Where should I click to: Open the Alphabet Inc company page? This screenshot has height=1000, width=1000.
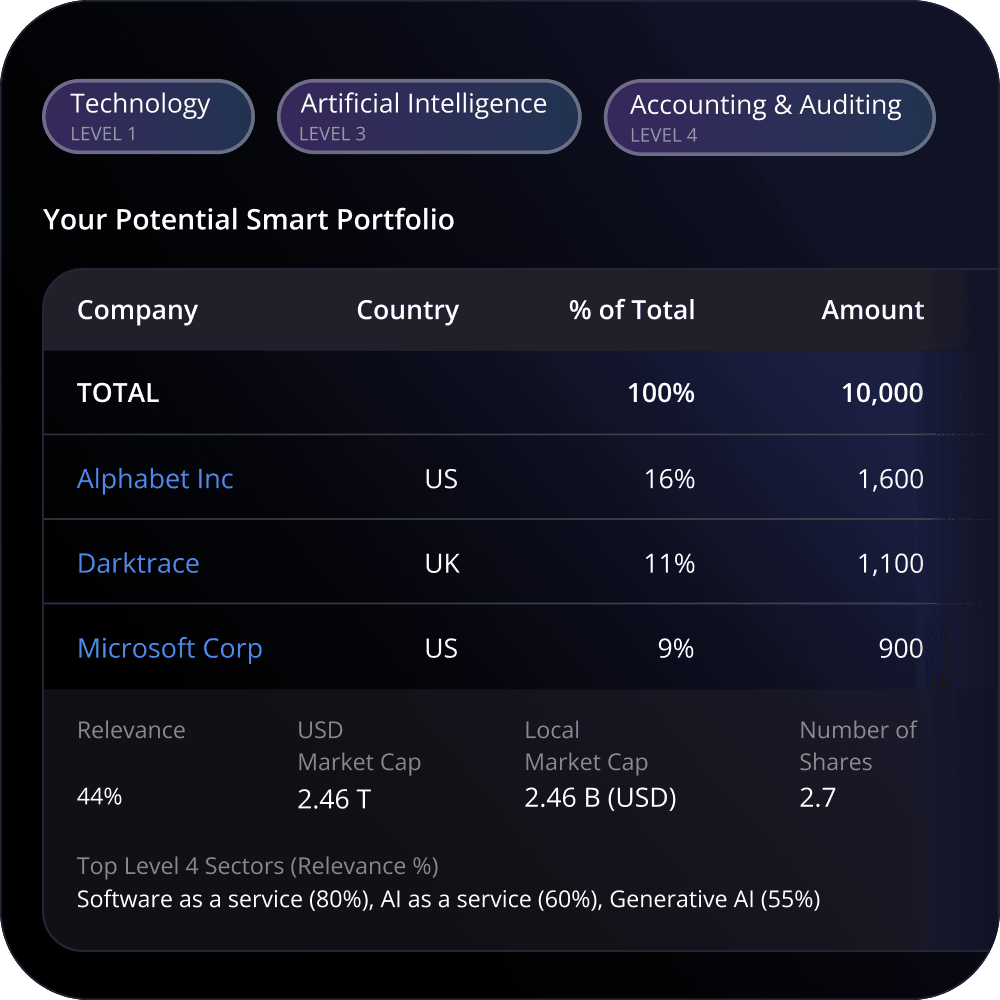(155, 479)
